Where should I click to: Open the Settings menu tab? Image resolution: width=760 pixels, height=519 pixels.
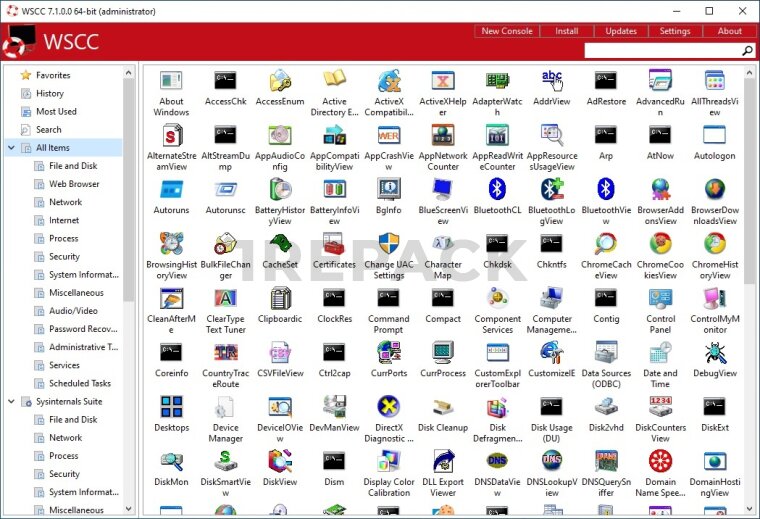click(675, 31)
